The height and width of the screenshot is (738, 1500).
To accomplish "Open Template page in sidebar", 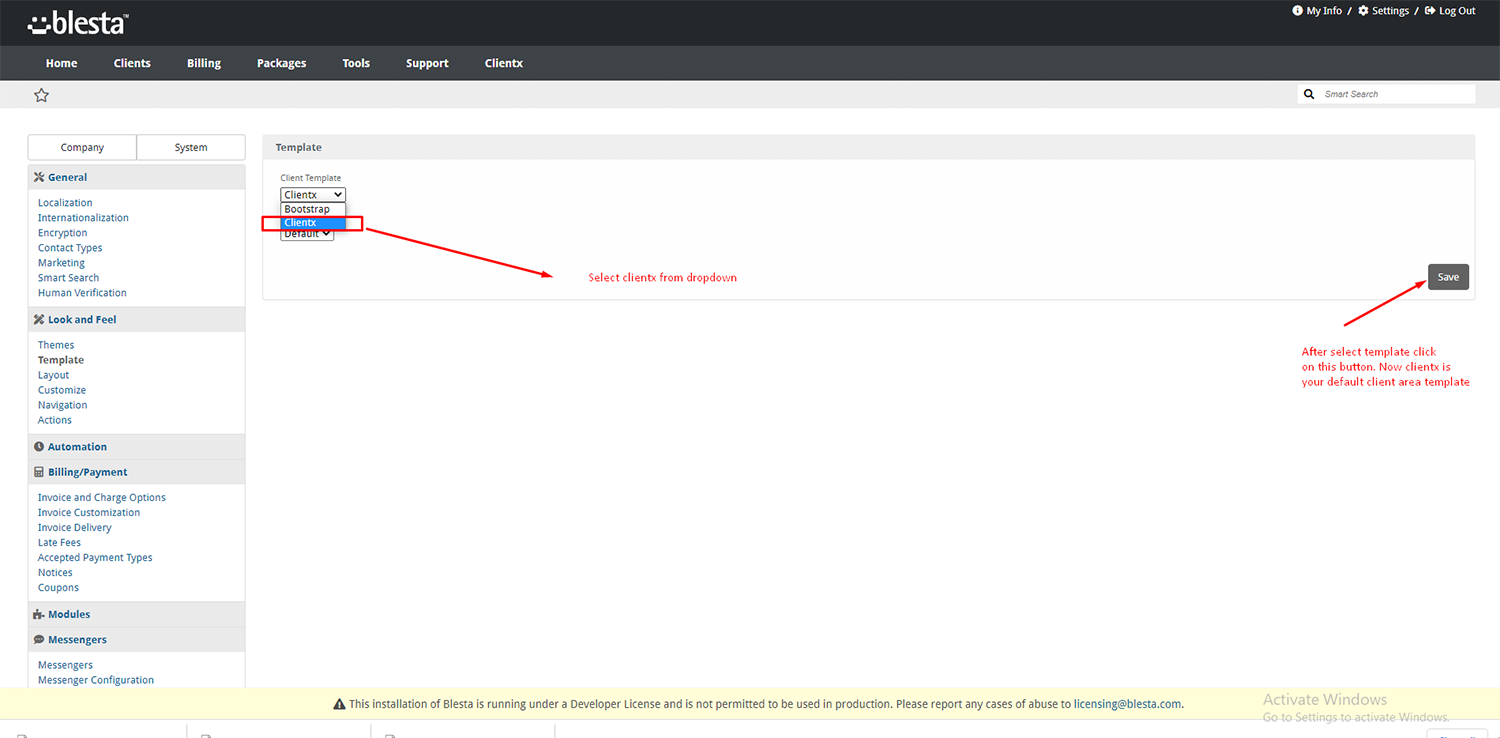I will pos(61,360).
